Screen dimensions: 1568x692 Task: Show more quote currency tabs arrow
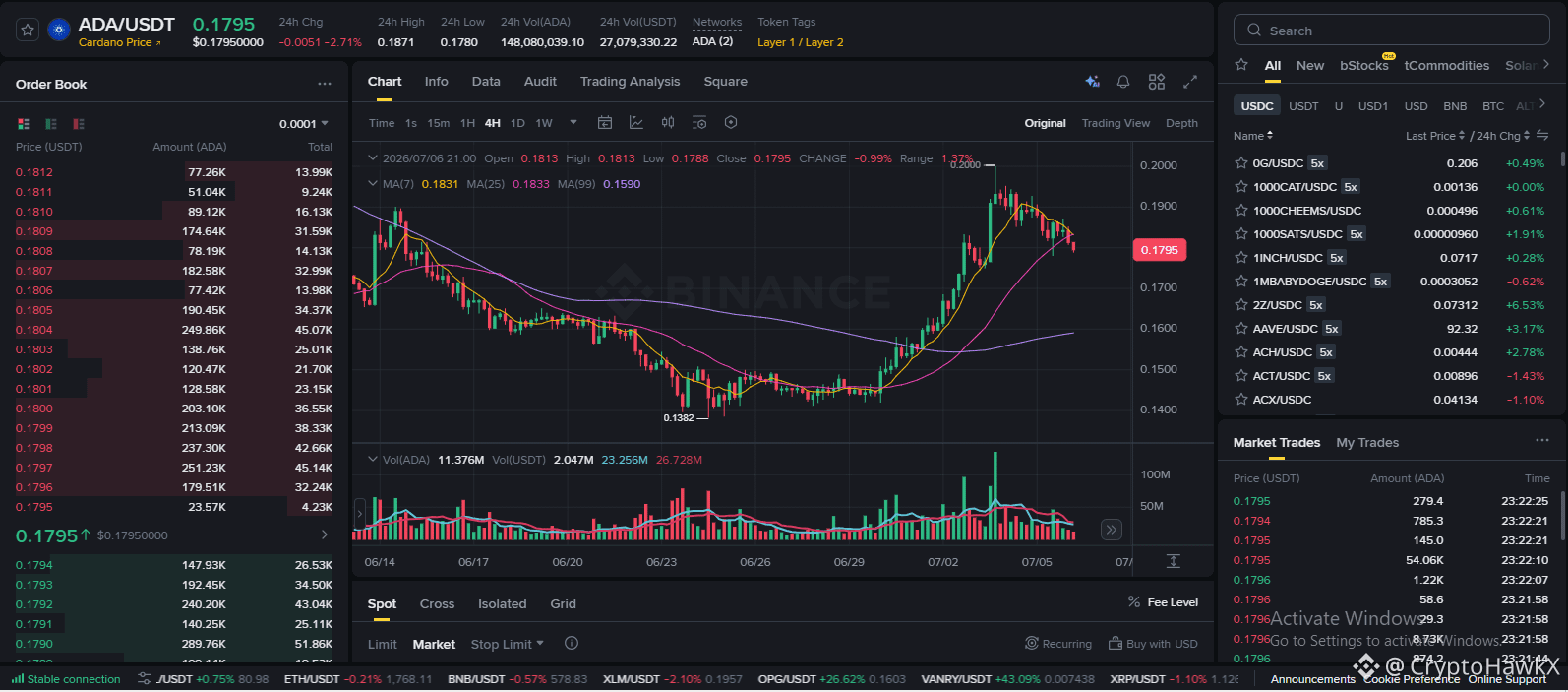(1542, 103)
